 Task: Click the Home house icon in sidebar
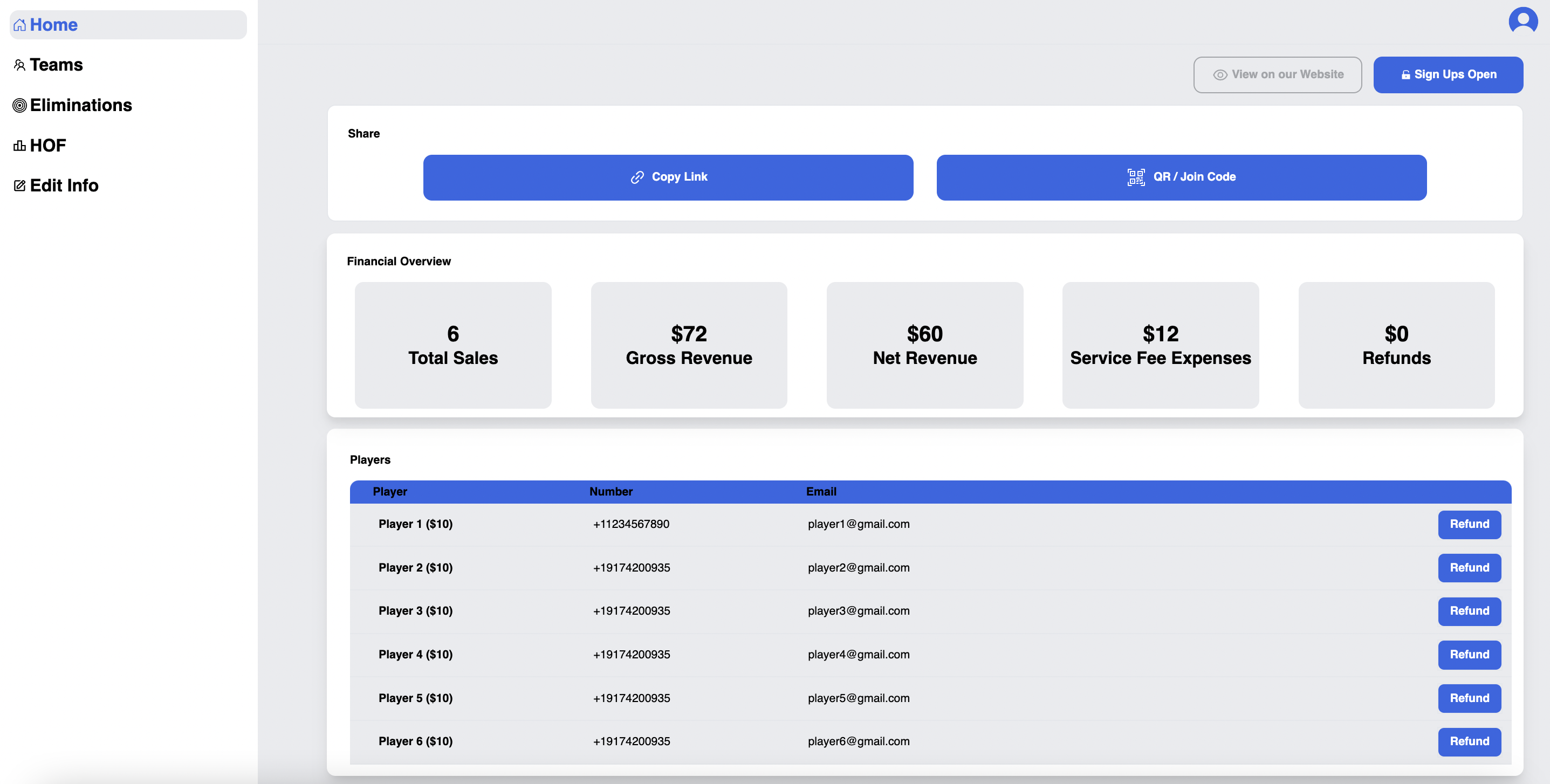click(x=20, y=25)
